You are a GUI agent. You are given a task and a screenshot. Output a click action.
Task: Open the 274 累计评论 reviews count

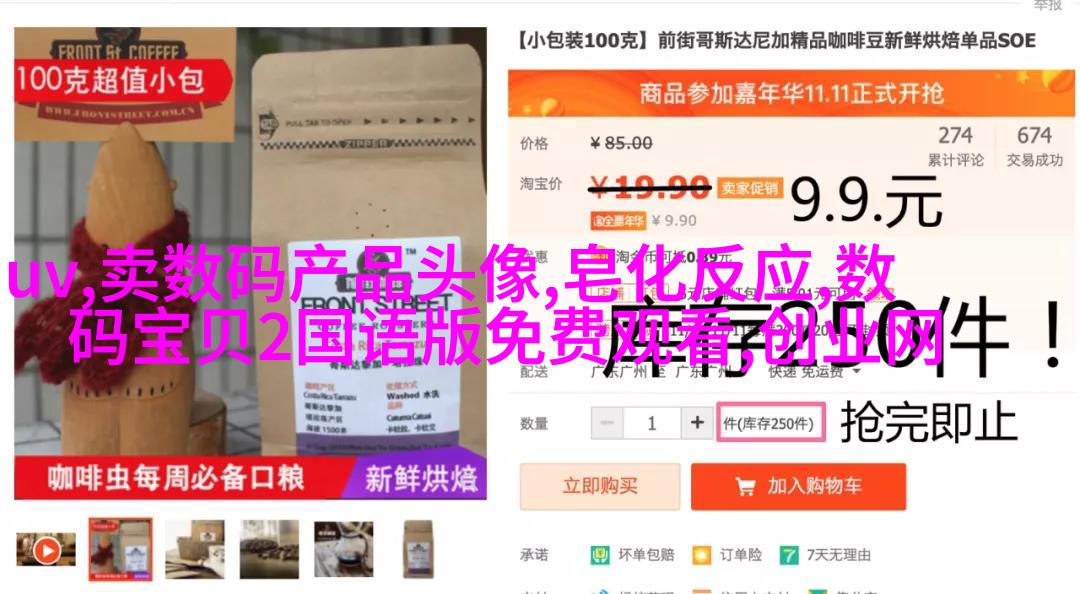coord(955,145)
